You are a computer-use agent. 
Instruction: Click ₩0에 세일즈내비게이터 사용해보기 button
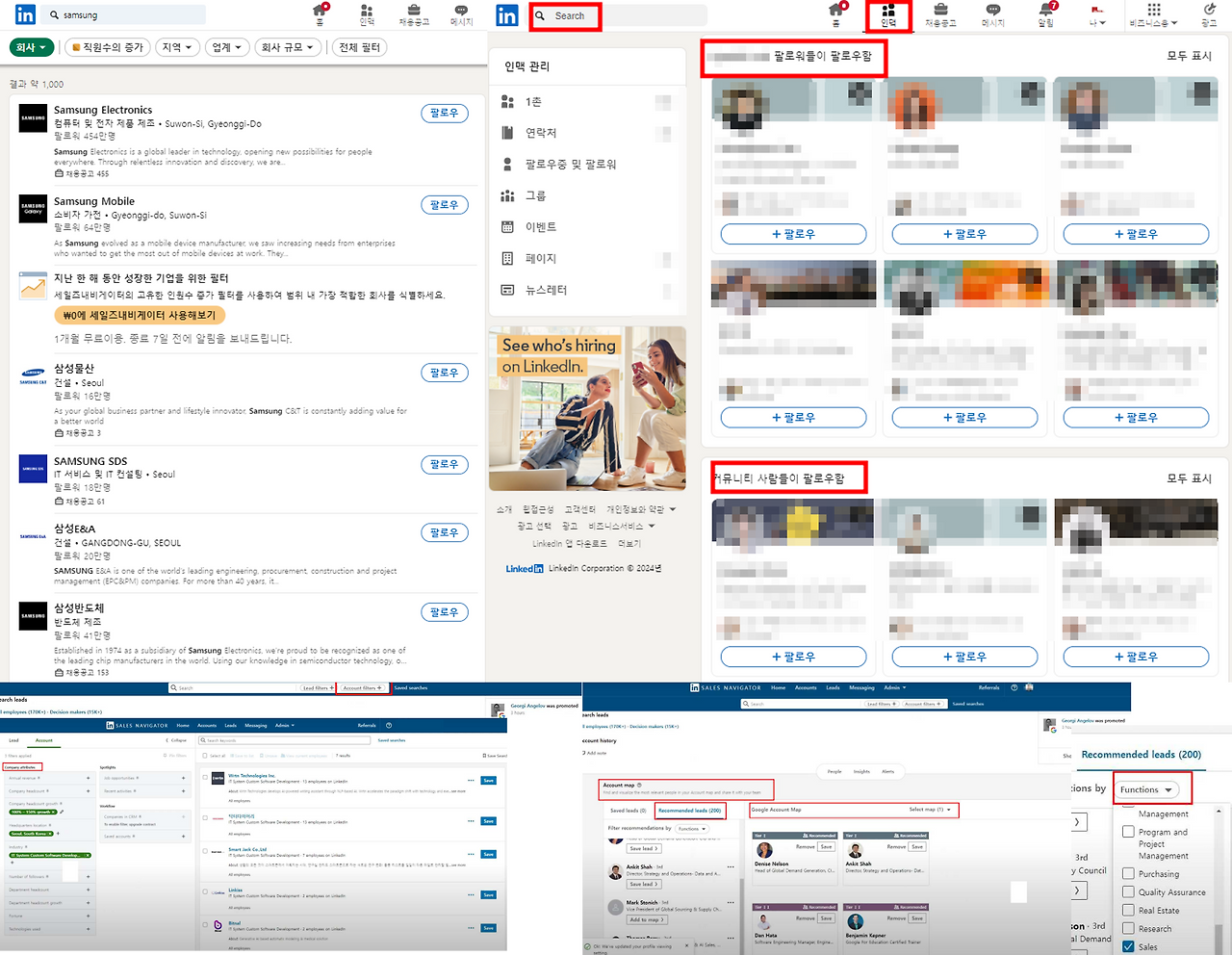(x=140, y=316)
